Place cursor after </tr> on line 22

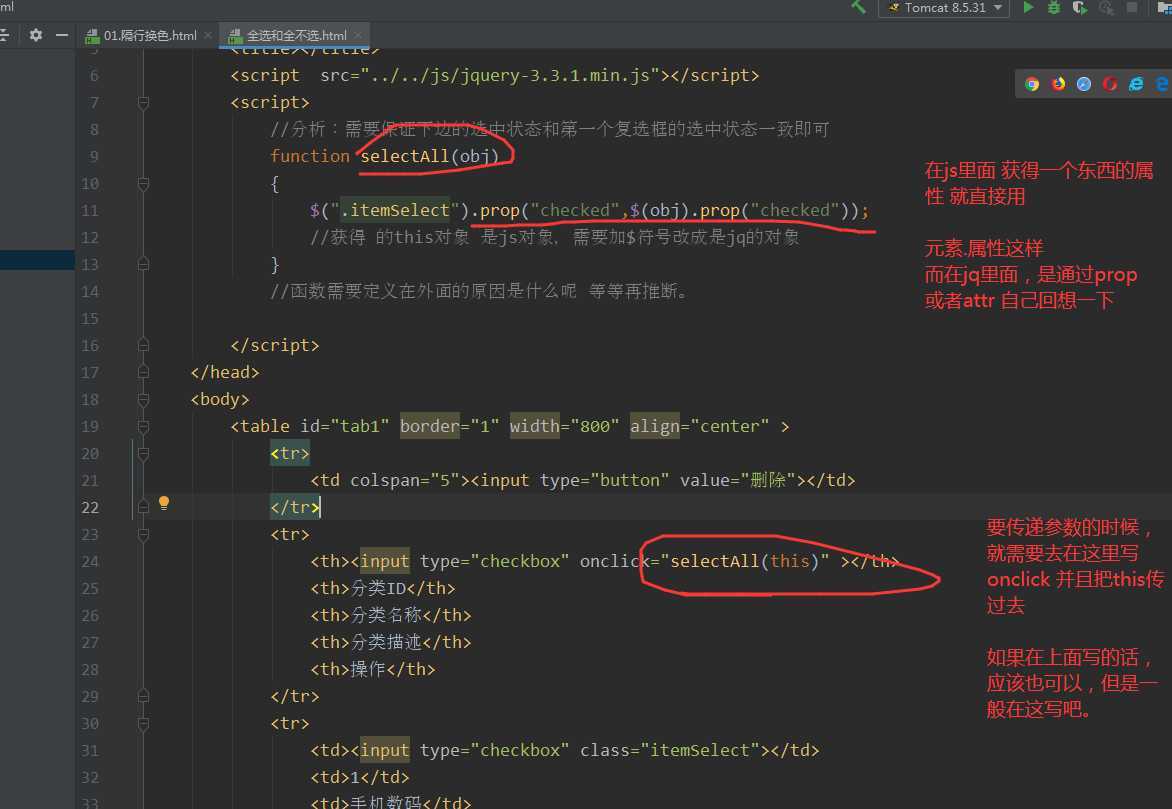[321, 508]
